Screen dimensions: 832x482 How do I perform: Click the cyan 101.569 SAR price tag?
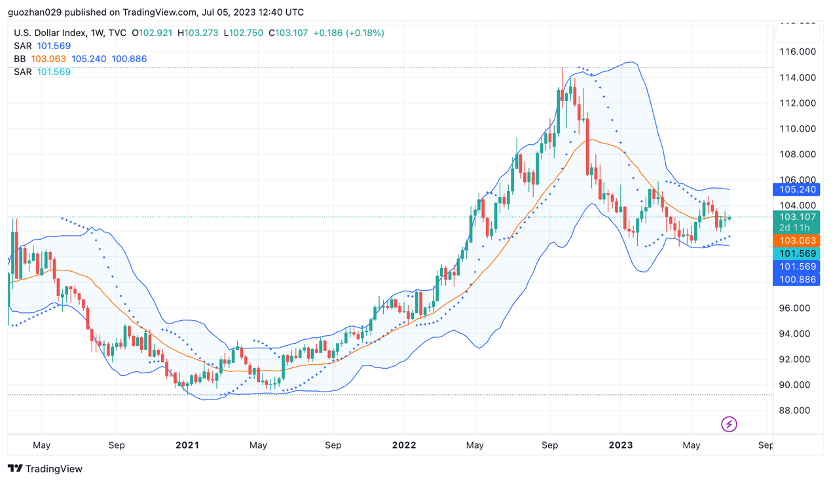click(x=796, y=254)
